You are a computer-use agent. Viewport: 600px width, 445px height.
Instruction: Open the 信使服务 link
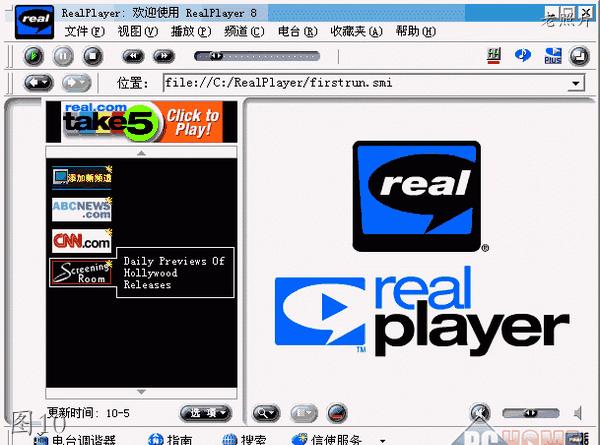click(x=326, y=439)
